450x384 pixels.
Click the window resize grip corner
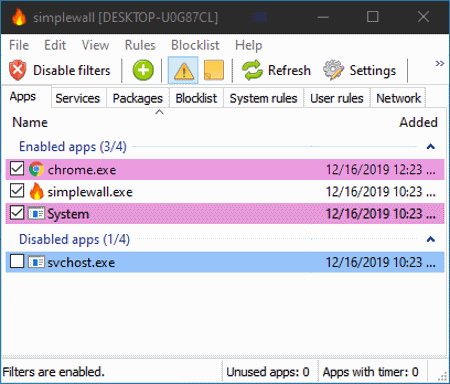pos(442,376)
